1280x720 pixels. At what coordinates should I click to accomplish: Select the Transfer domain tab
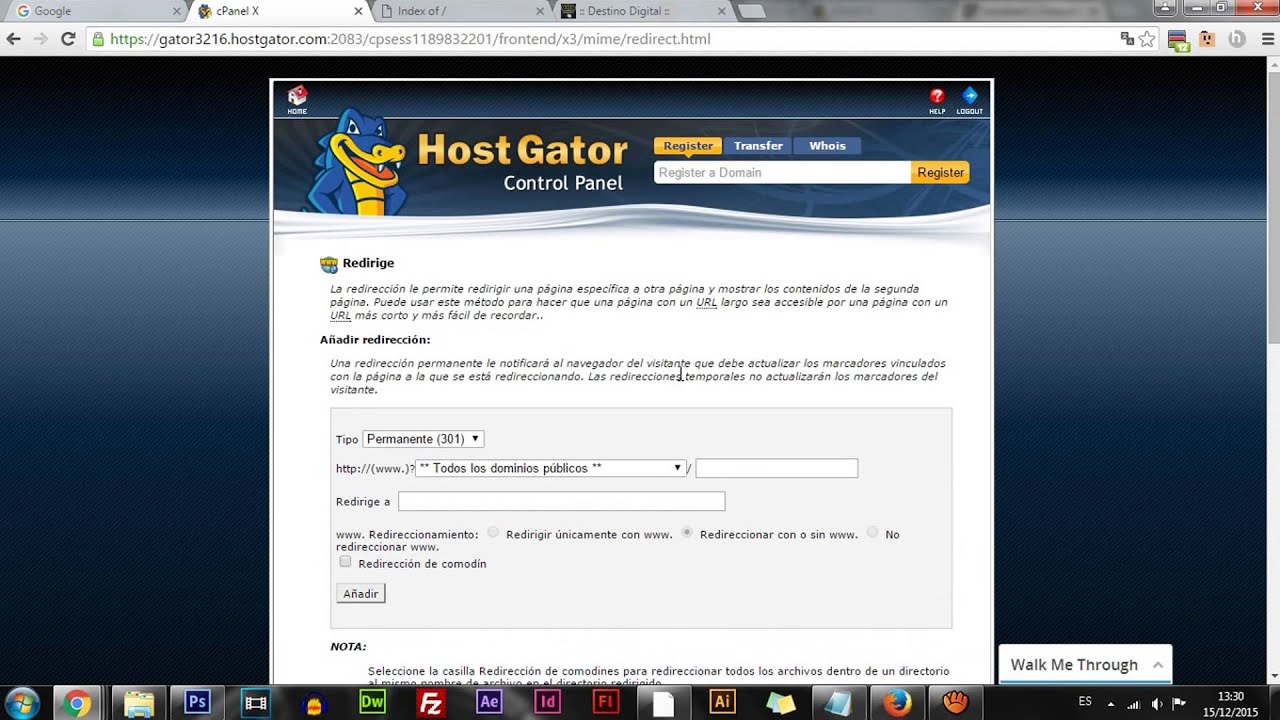(x=758, y=146)
